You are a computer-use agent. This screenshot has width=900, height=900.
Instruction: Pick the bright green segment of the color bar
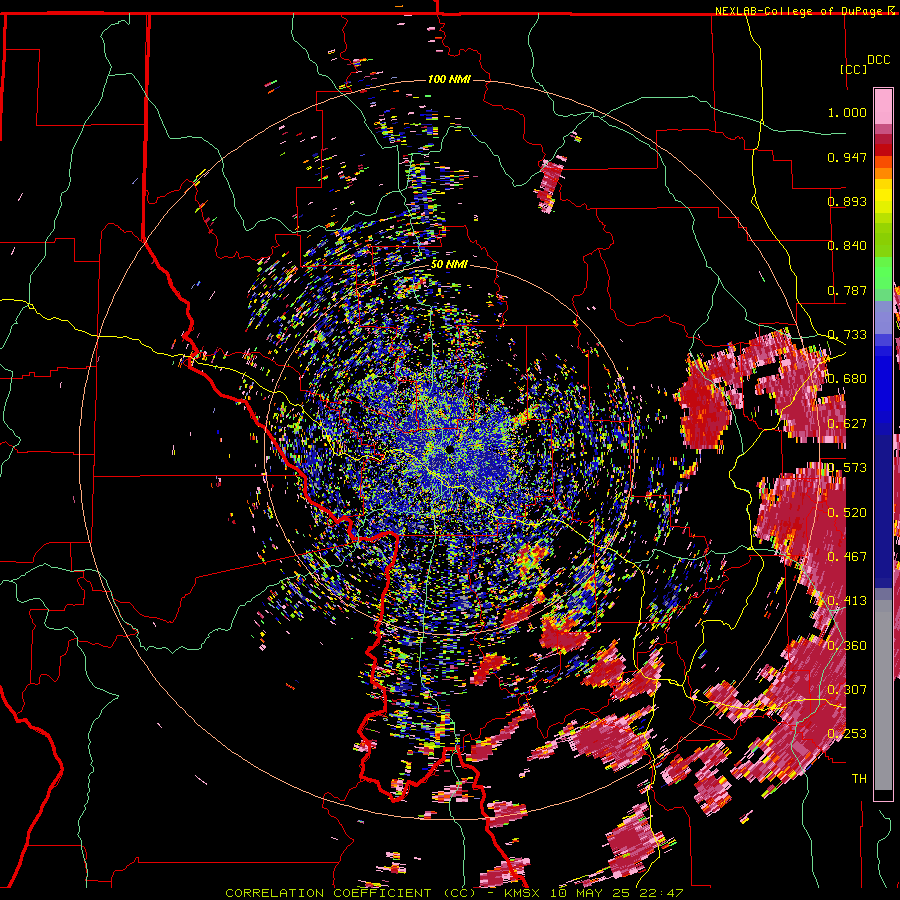click(883, 273)
